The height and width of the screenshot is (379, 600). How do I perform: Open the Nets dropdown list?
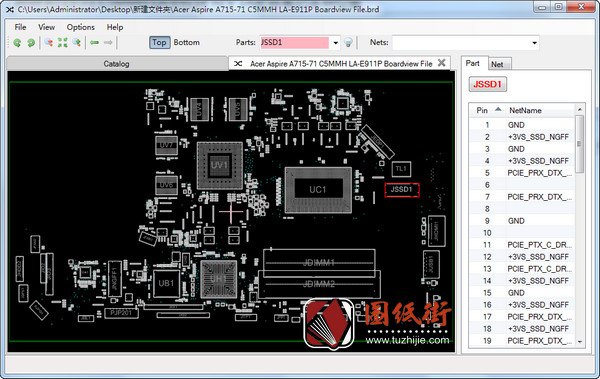pos(534,43)
